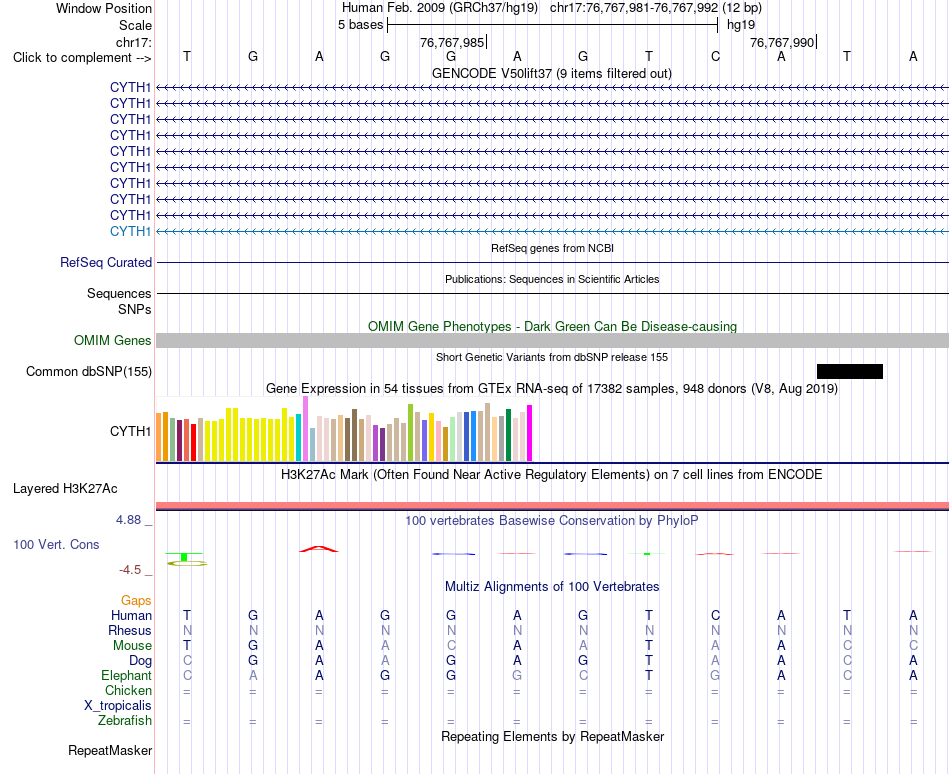Click the Sequences track label
This screenshot has width=950, height=774.
(x=119, y=294)
